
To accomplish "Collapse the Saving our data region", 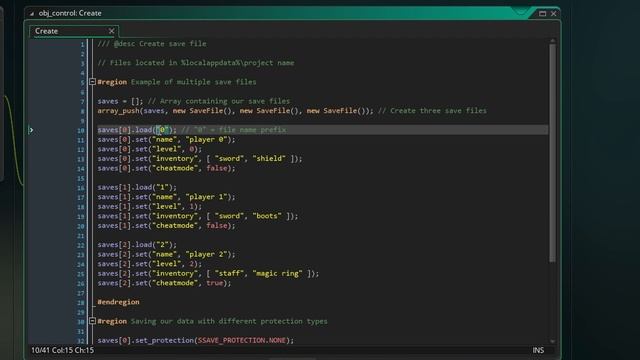I will tap(92, 321).
